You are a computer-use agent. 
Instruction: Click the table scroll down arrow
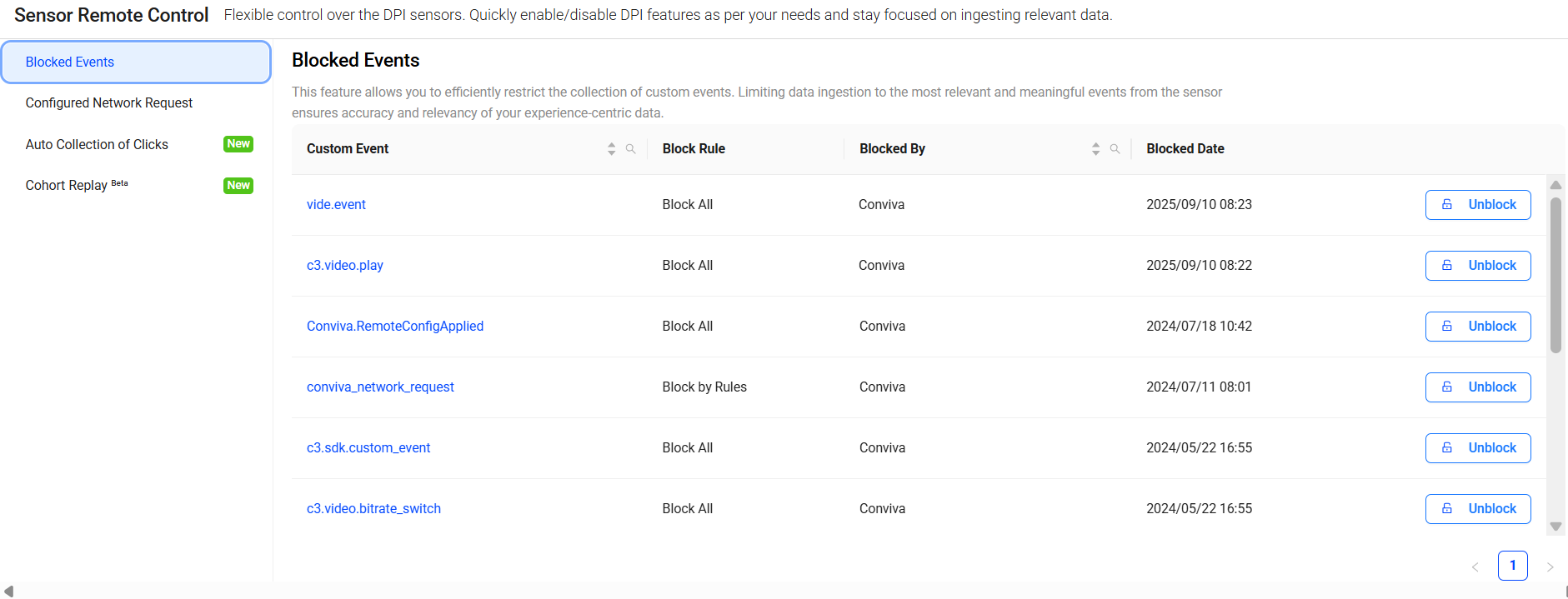coord(1555,527)
